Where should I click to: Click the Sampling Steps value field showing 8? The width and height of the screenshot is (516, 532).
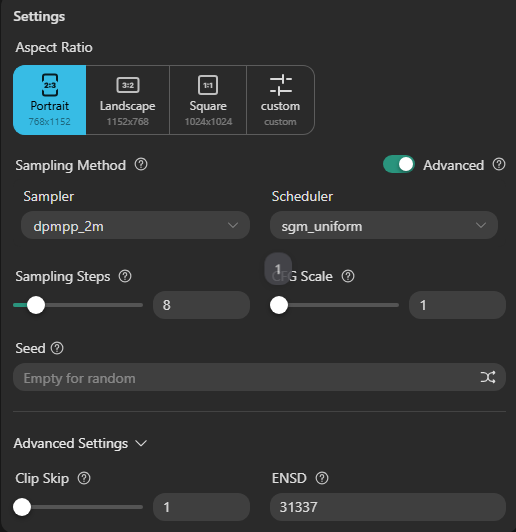tap(202, 305)
